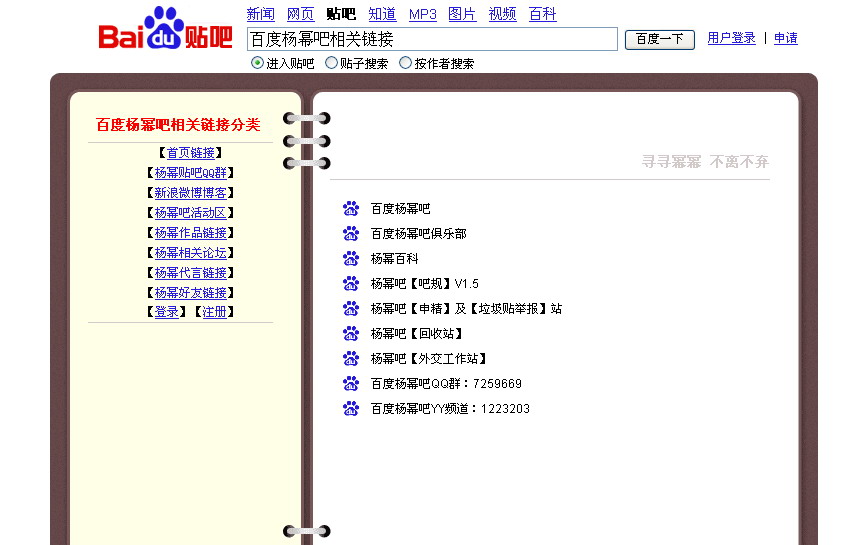Select the 贴吧 navigation item
This screenshot has height=545, width=864.
[x=341, y=14]
